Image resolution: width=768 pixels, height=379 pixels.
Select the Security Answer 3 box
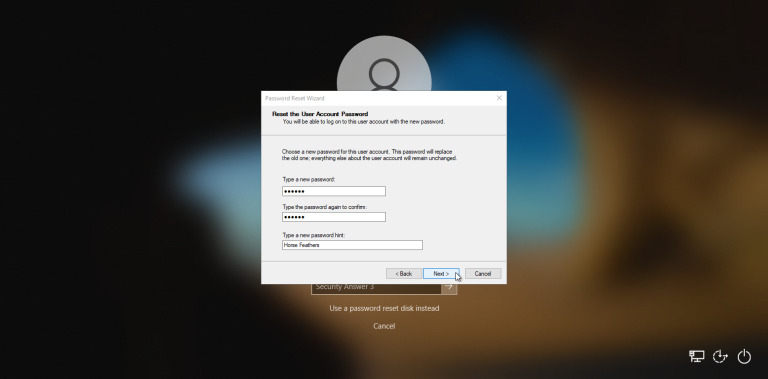(376, 287)
